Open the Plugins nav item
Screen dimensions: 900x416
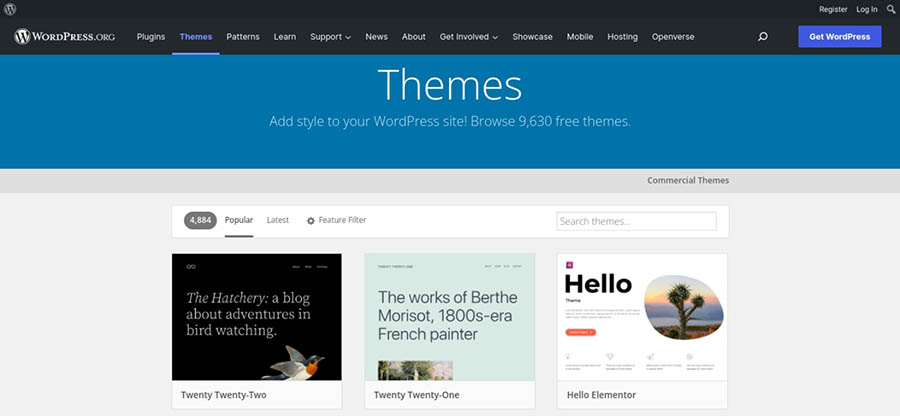tap(151, 37)
